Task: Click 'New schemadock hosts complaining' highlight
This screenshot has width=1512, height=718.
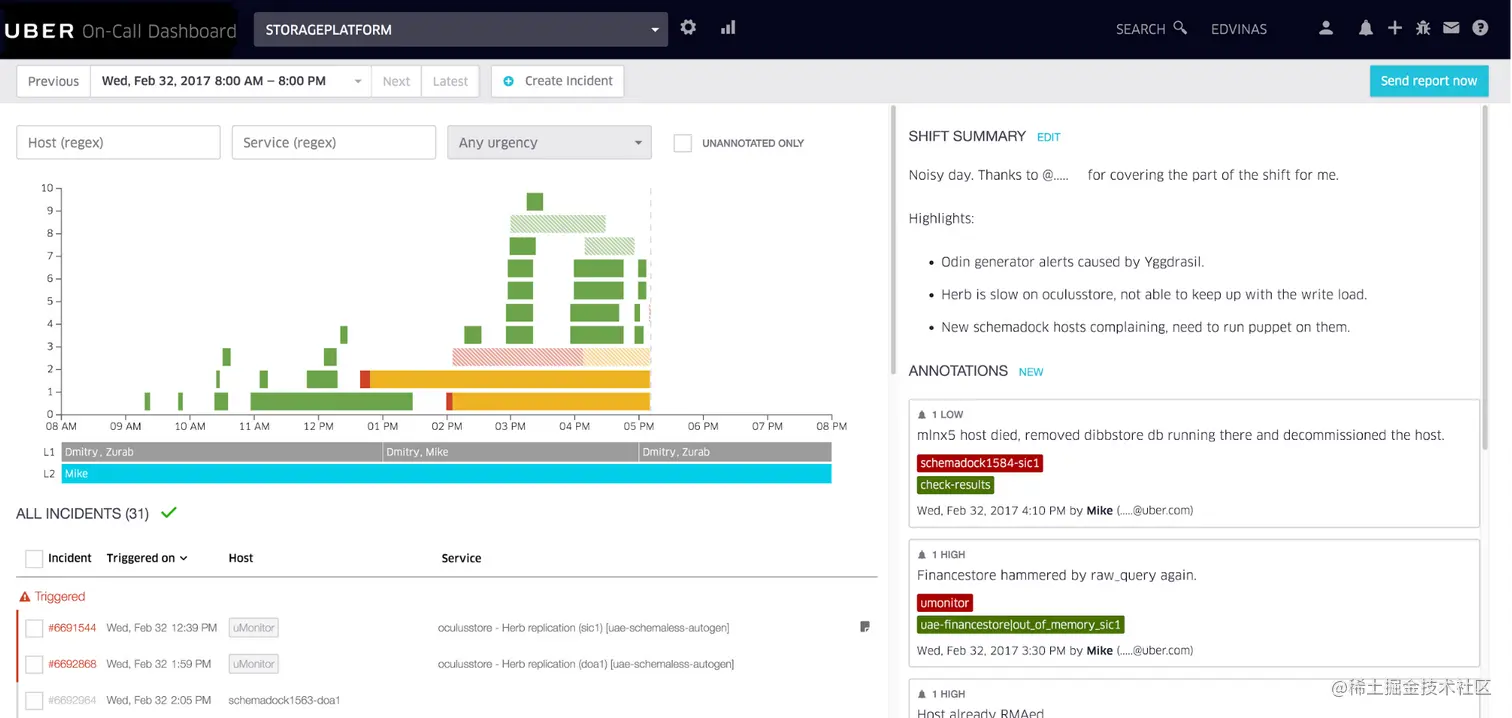Action: [x=1145, y=327]
